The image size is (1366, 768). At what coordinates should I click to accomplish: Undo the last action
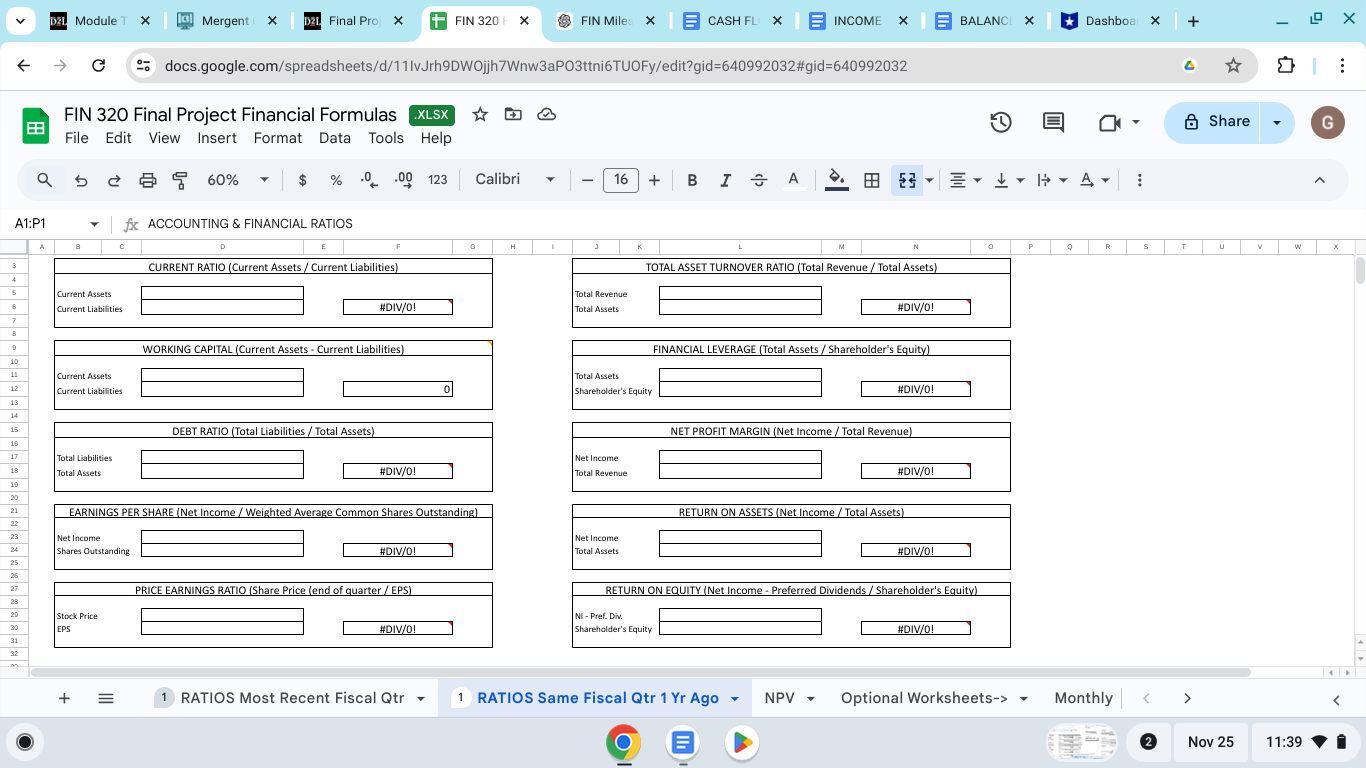point(81,180)
